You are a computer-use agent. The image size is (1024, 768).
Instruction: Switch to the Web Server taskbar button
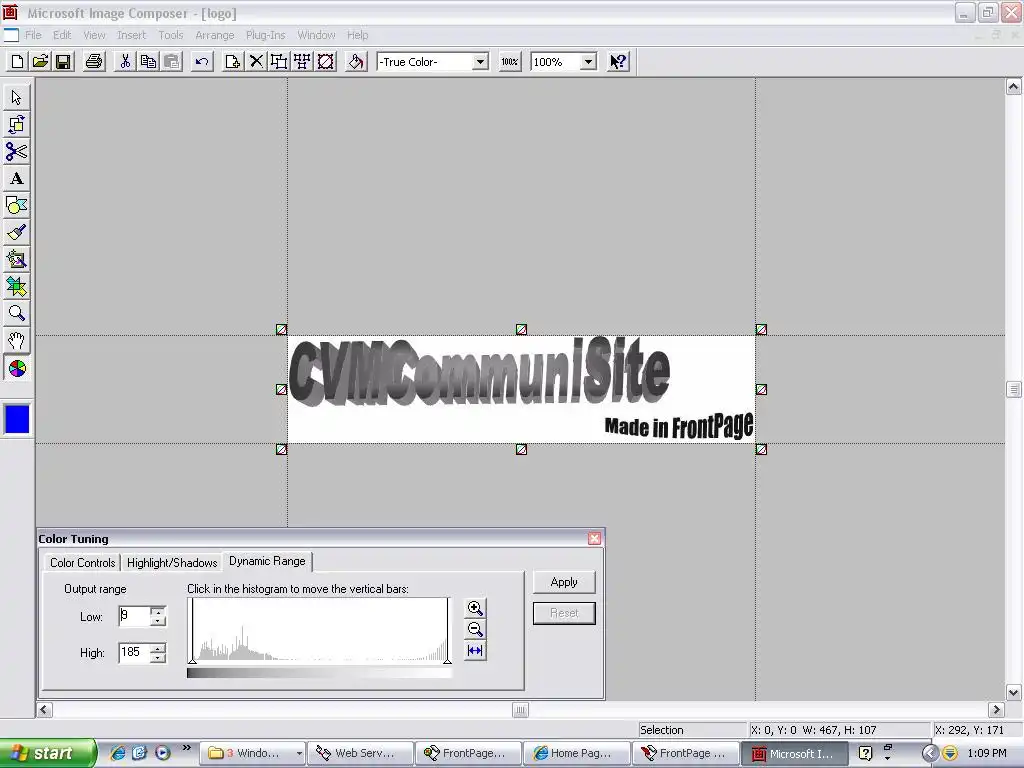click(x=360, y=753)
